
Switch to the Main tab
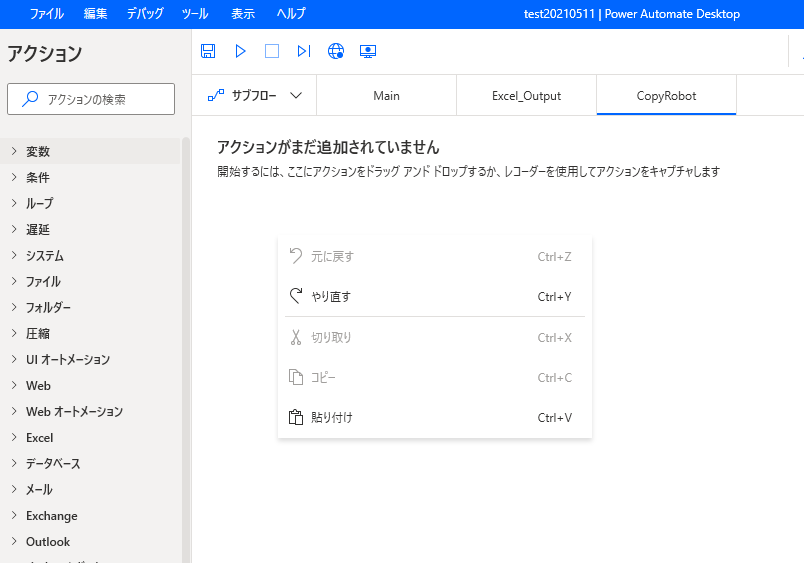click(x=386, y=96)
